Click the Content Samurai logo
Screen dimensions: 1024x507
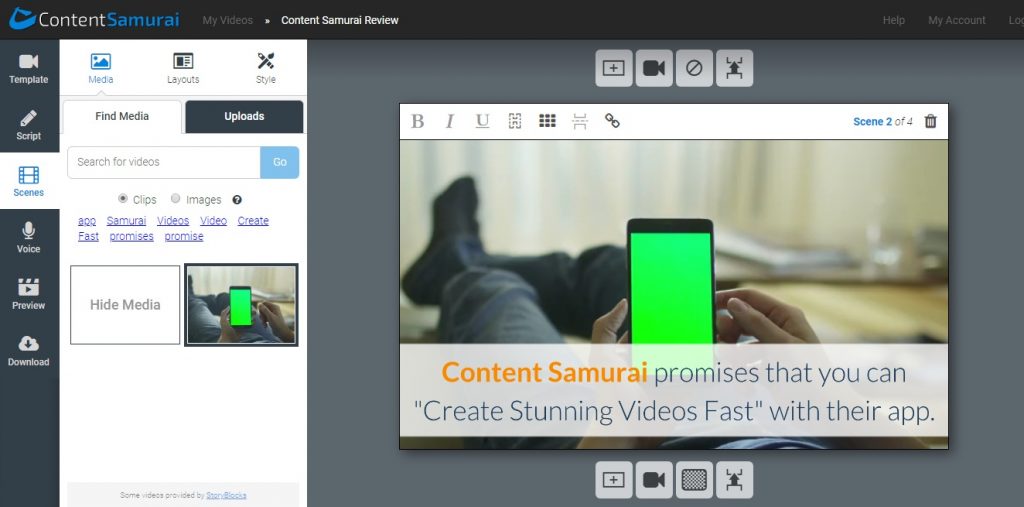click(x=94, y=19)
